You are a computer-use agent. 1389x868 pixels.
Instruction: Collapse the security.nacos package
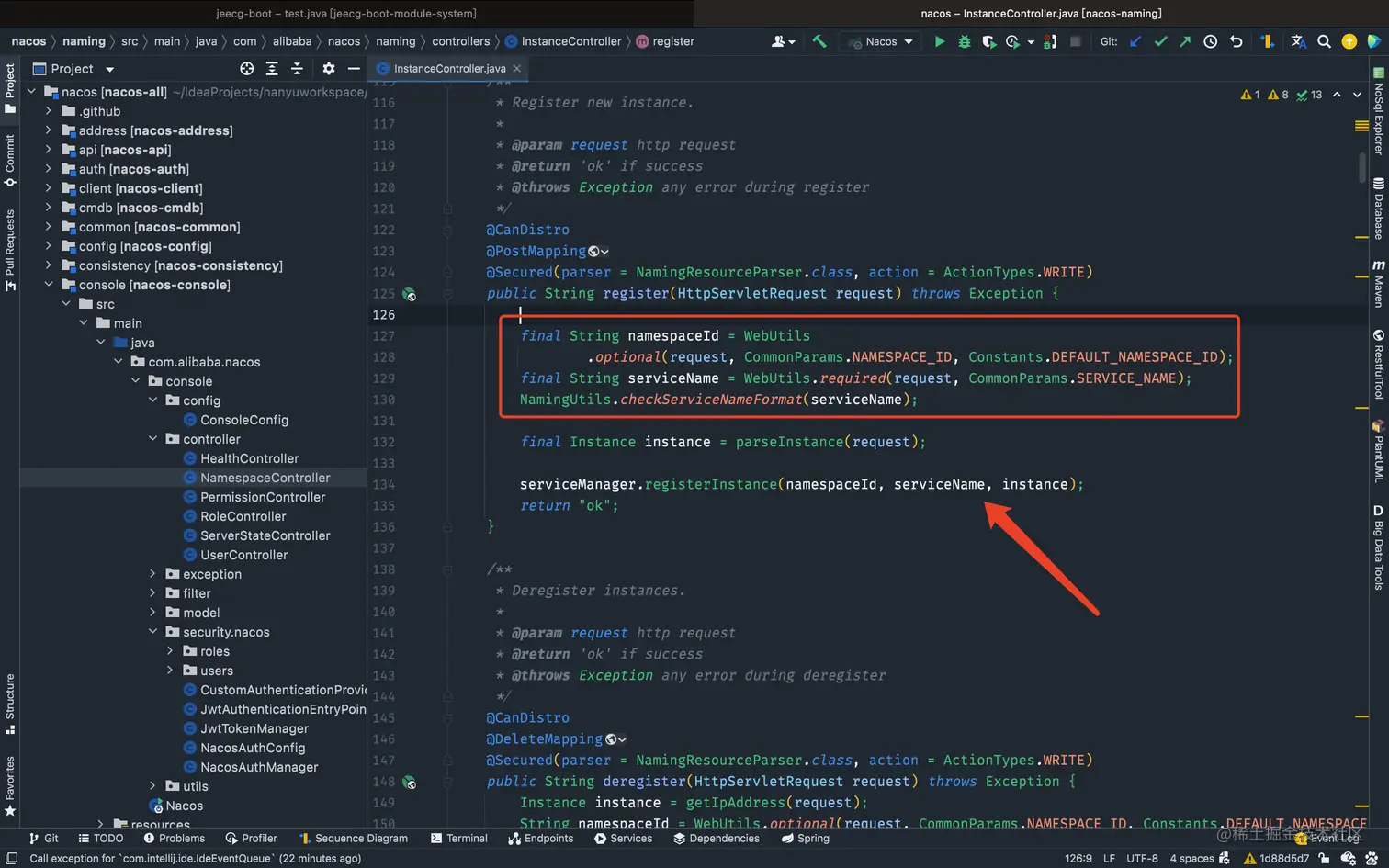(153, 632)
